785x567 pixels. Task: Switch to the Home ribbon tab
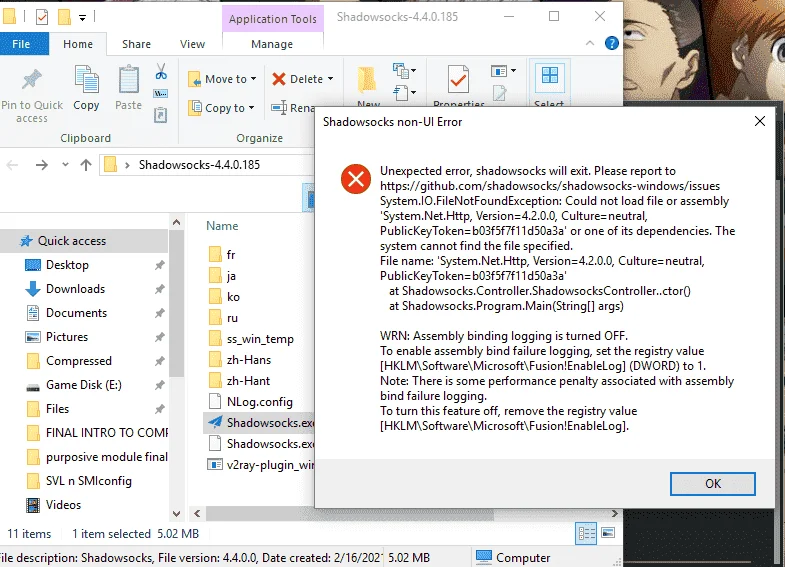click(78, 44)
